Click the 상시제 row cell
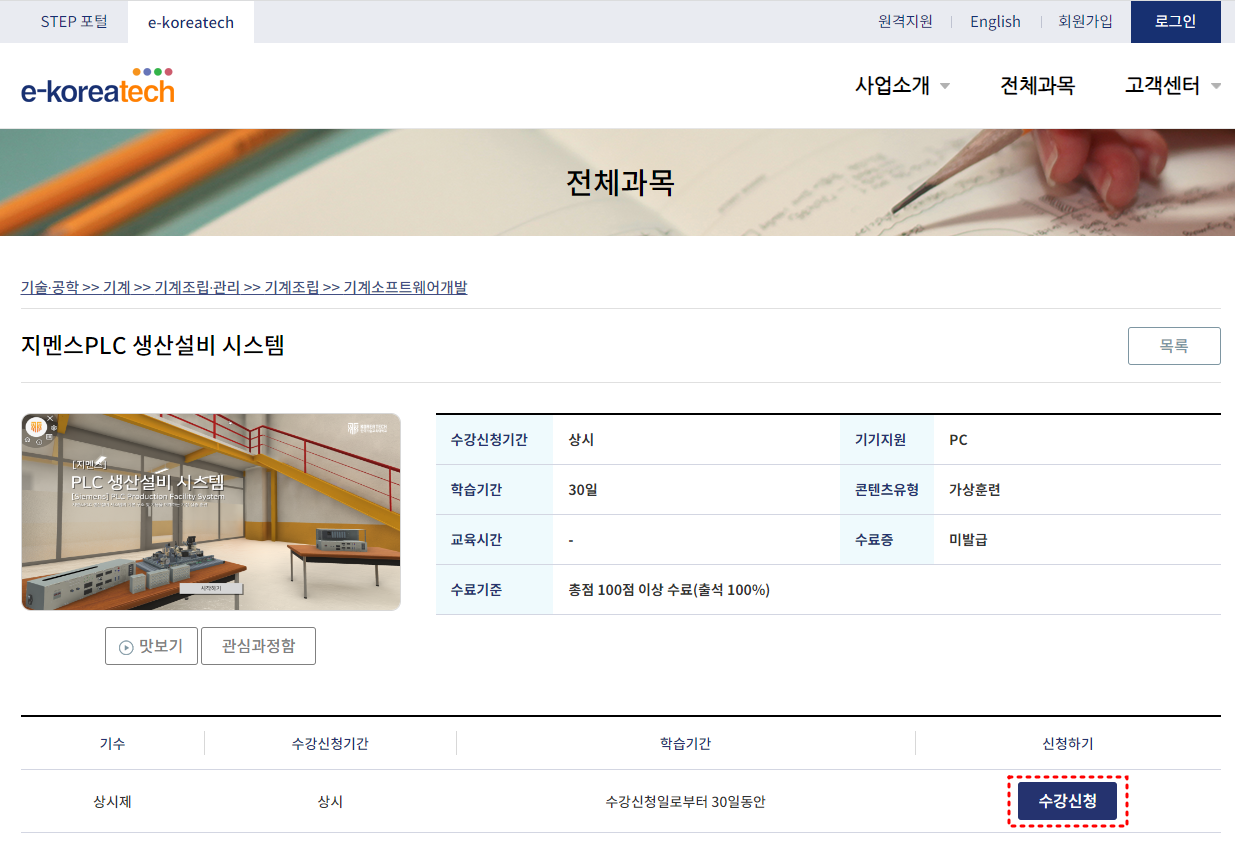 click(113, 802)
